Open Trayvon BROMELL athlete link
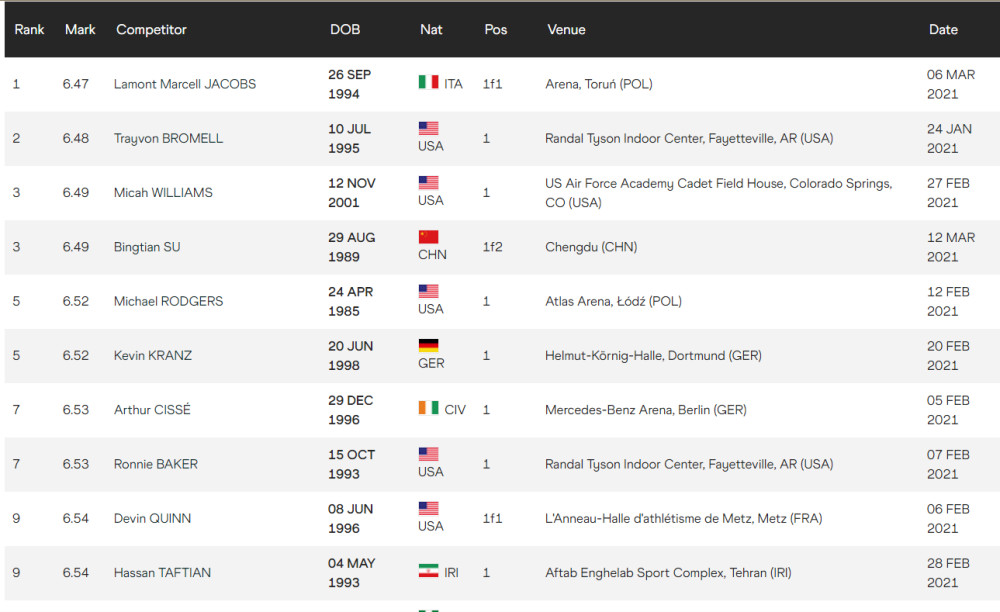Screen dimensions: 1000x612 click(168, 138)
